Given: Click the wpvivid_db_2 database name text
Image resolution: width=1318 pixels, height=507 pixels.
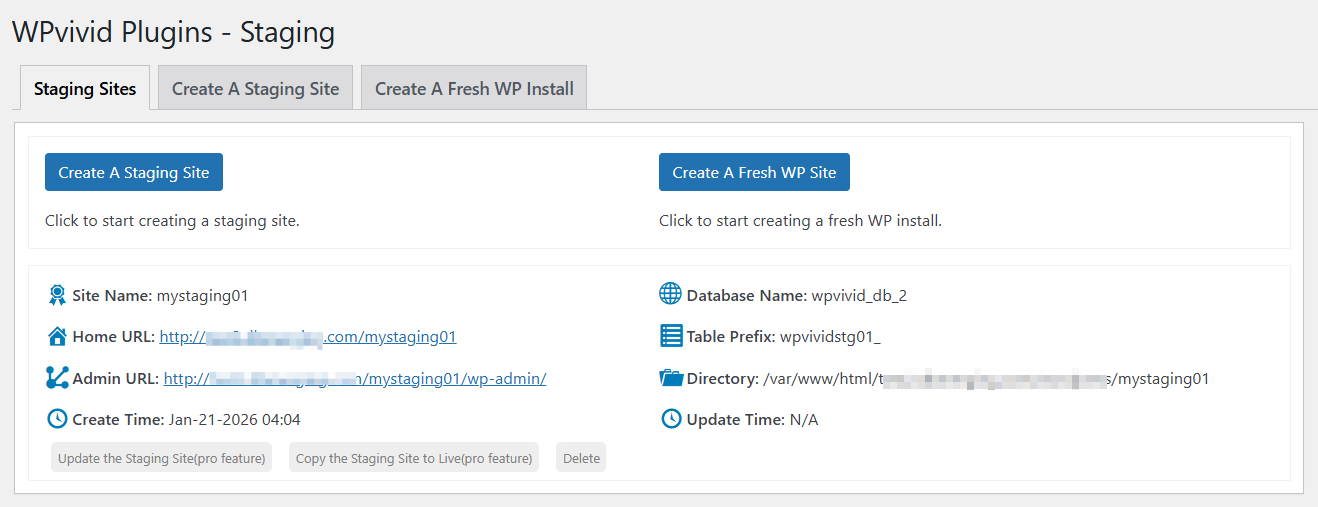Looking at the screenshot, I should tap(859, 296).
